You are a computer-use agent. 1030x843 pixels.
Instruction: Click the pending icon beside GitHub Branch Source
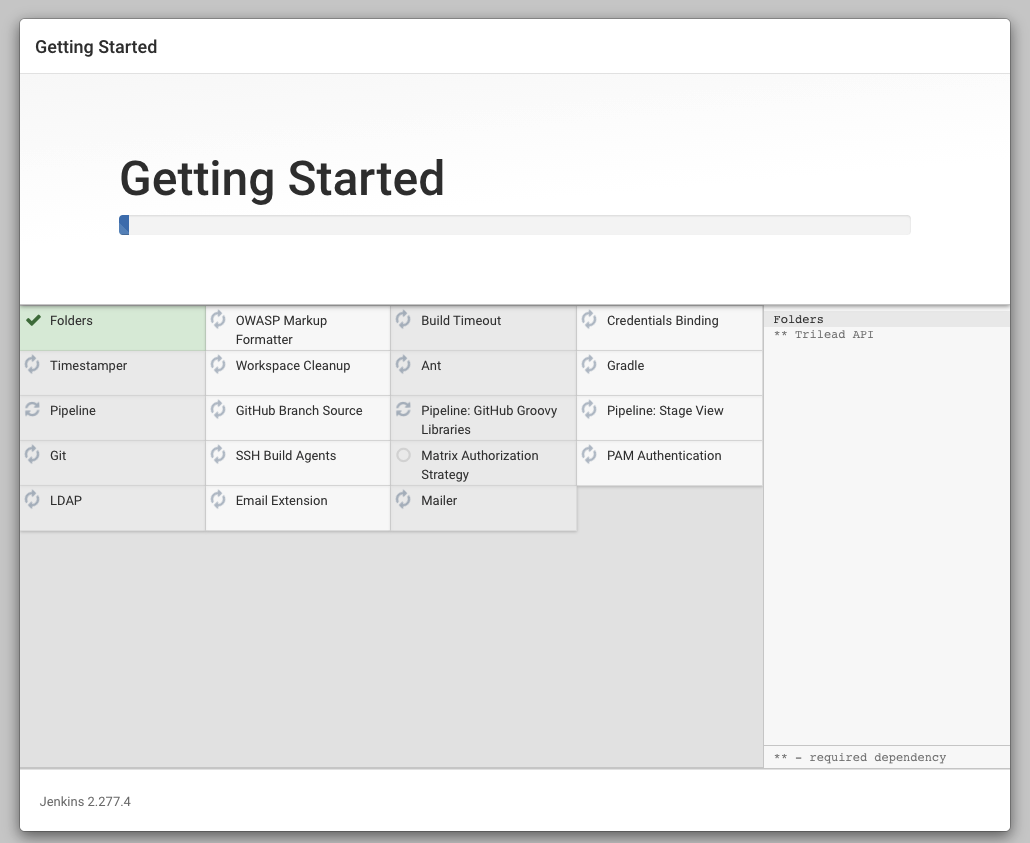218,409
